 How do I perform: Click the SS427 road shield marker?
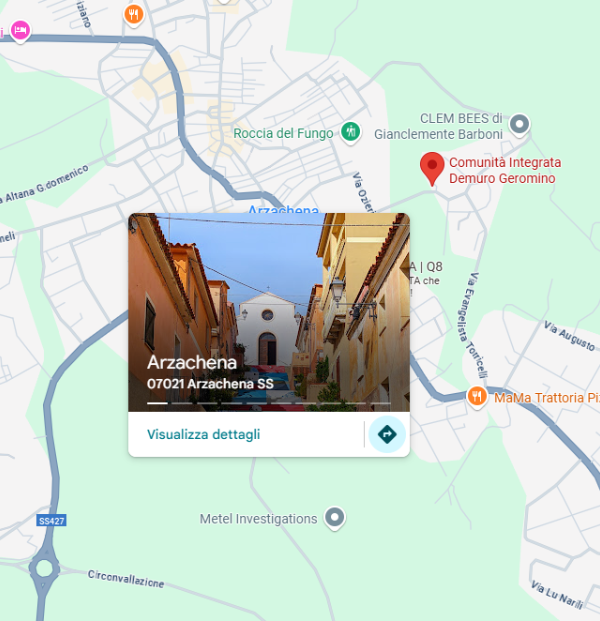click(50, 521)
